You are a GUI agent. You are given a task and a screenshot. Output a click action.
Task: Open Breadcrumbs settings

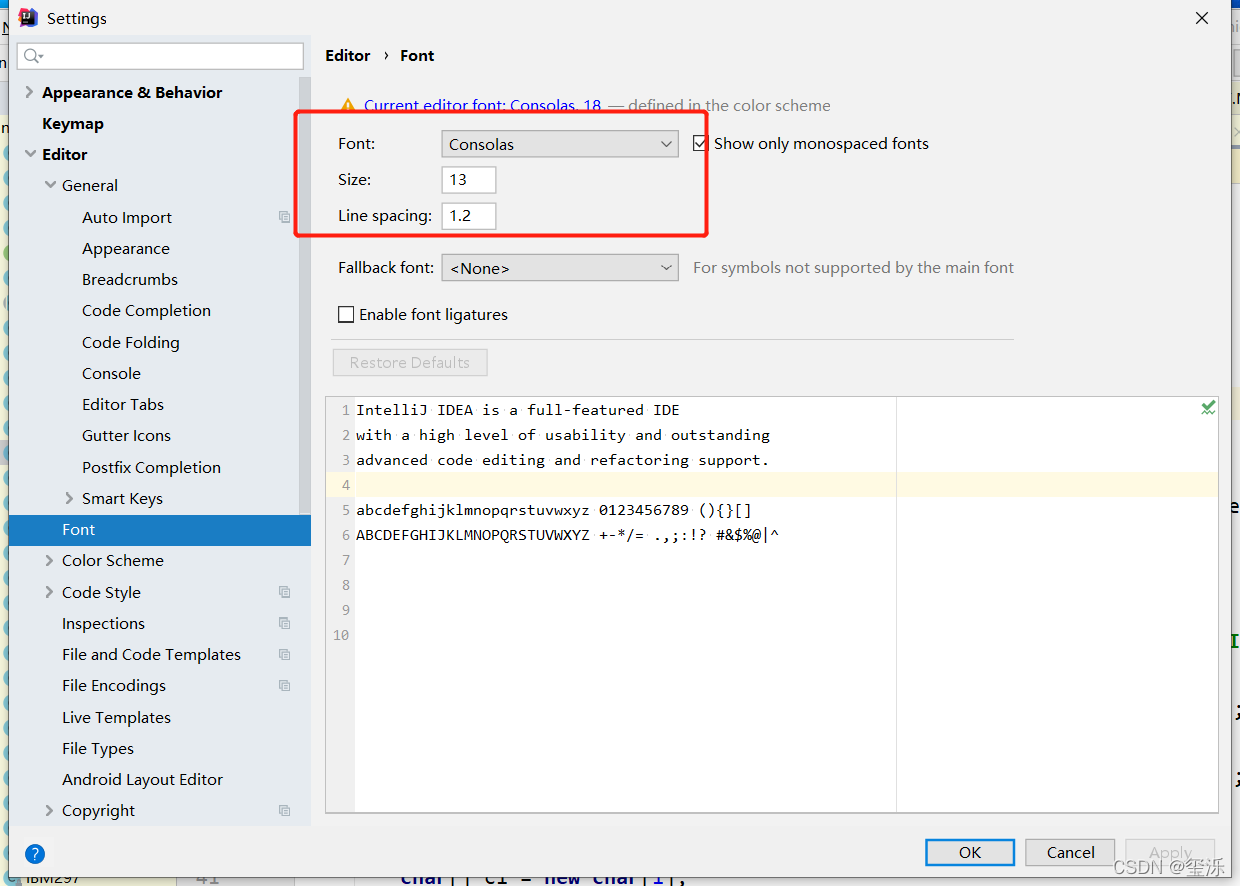click(130, 279)
